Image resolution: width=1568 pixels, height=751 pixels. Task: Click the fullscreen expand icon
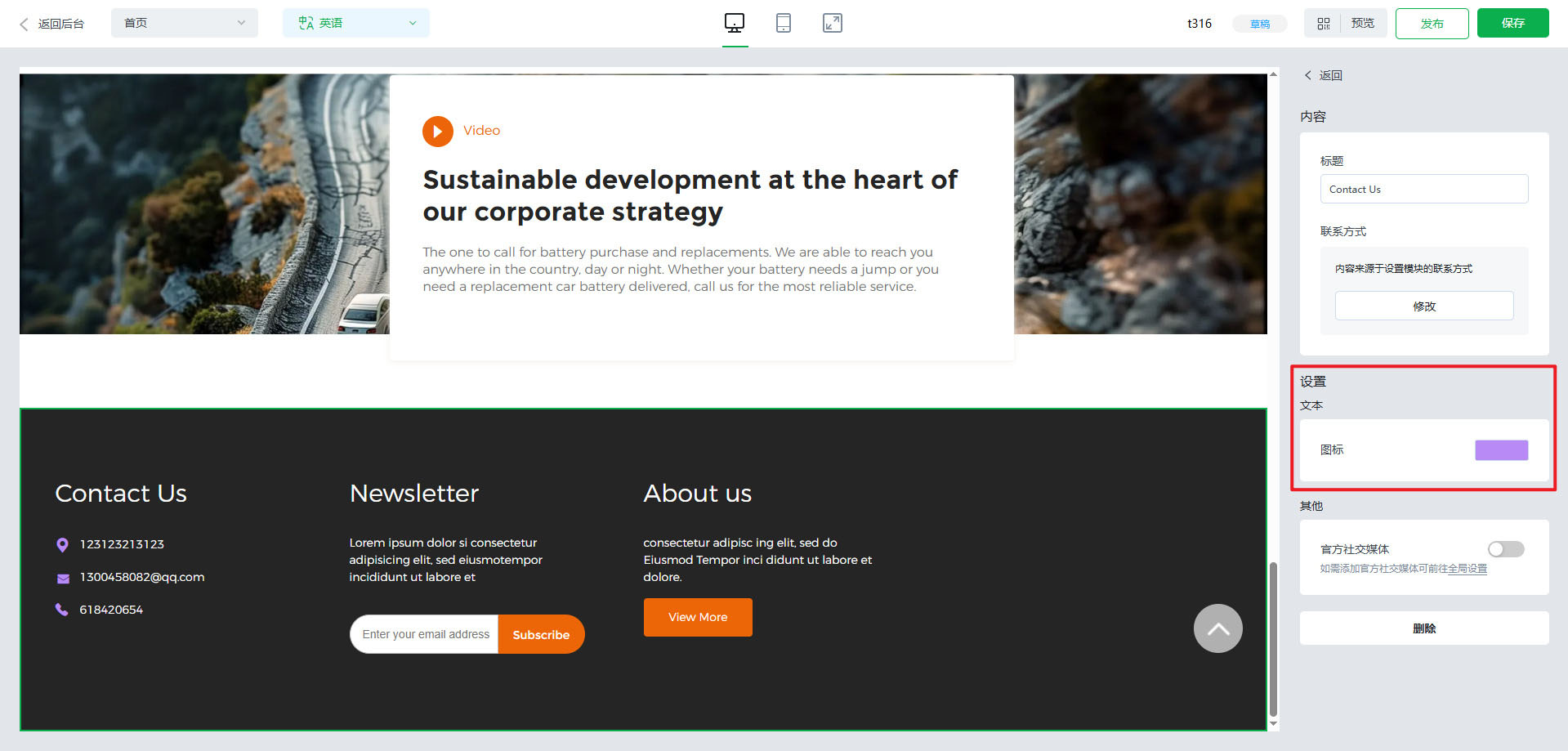tap(833, 23)
